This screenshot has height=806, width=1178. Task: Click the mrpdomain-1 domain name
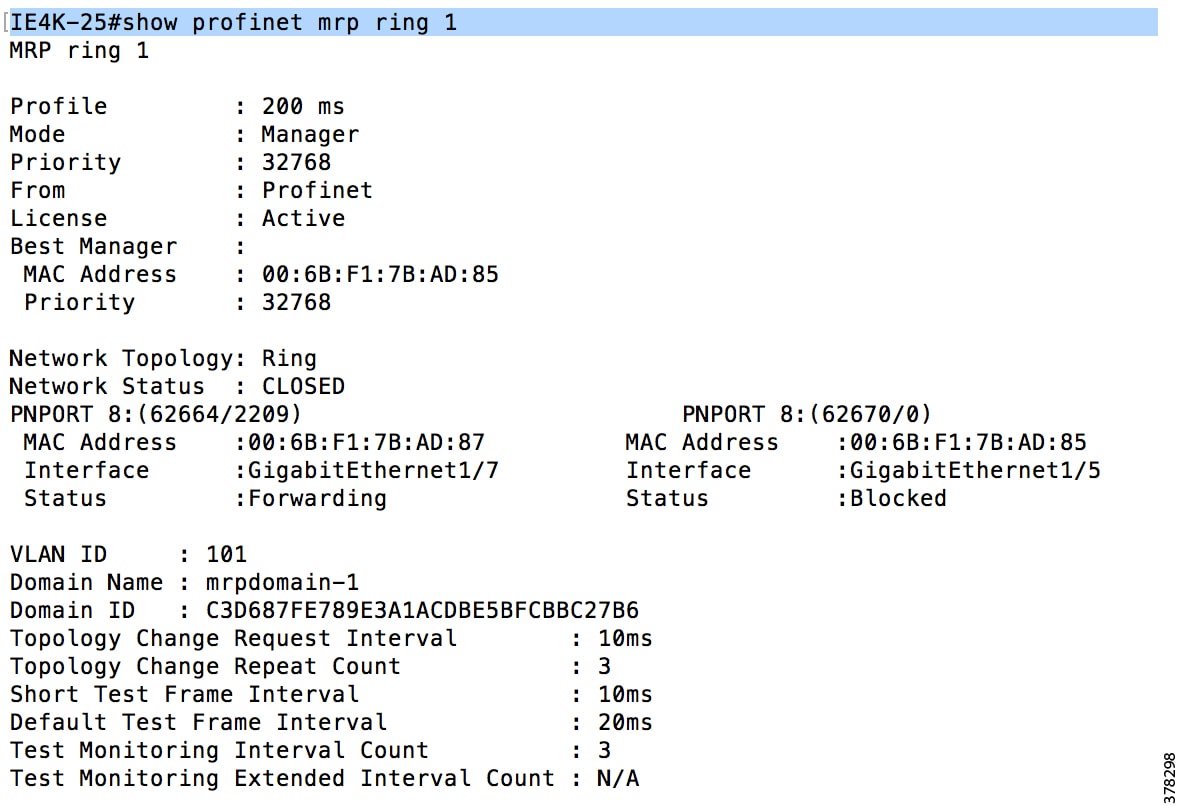coord(282,582)
